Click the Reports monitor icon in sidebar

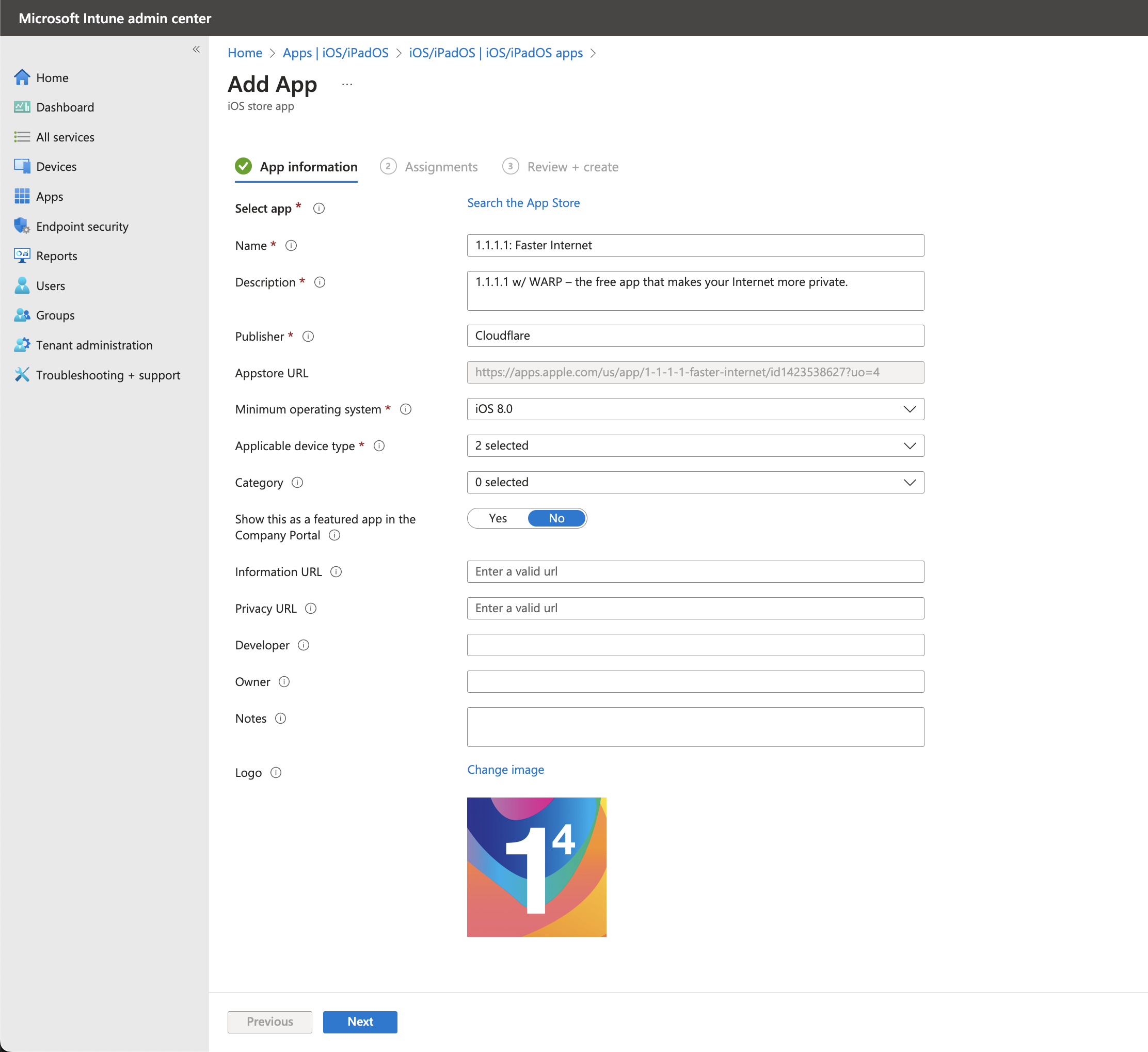(x=22, y=256)
